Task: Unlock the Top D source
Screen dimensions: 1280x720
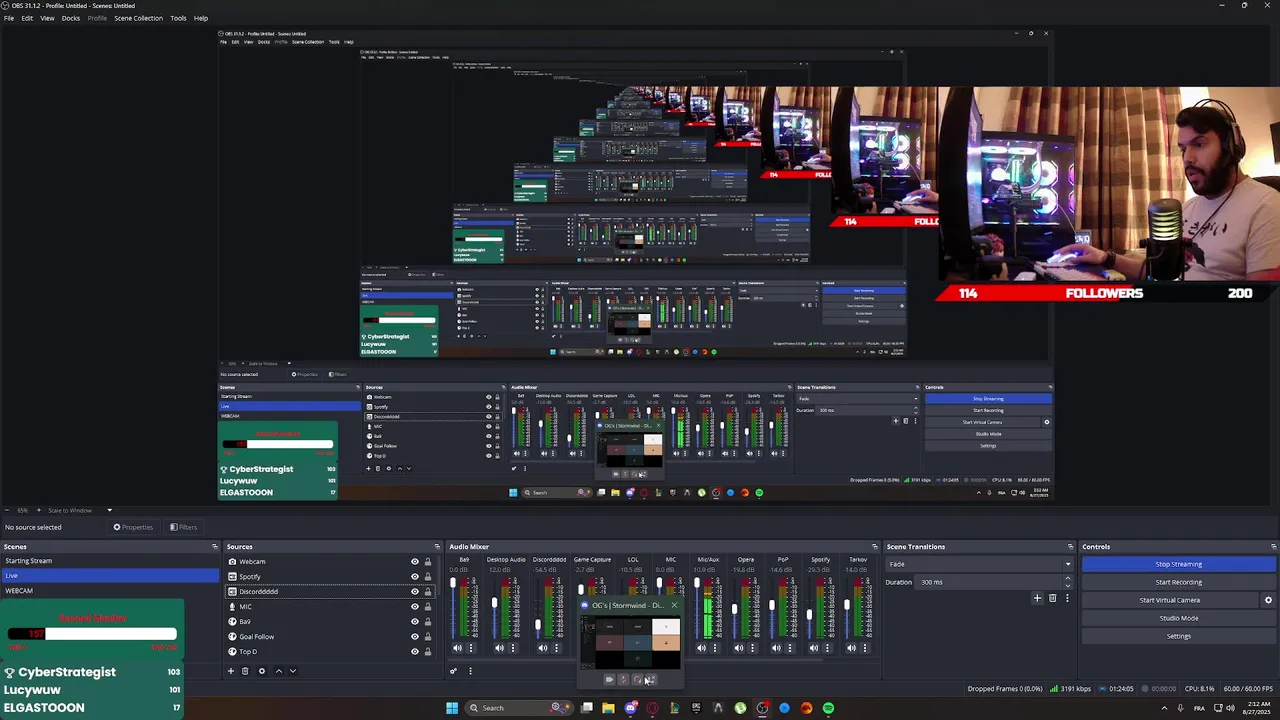Action: point(428,652)
